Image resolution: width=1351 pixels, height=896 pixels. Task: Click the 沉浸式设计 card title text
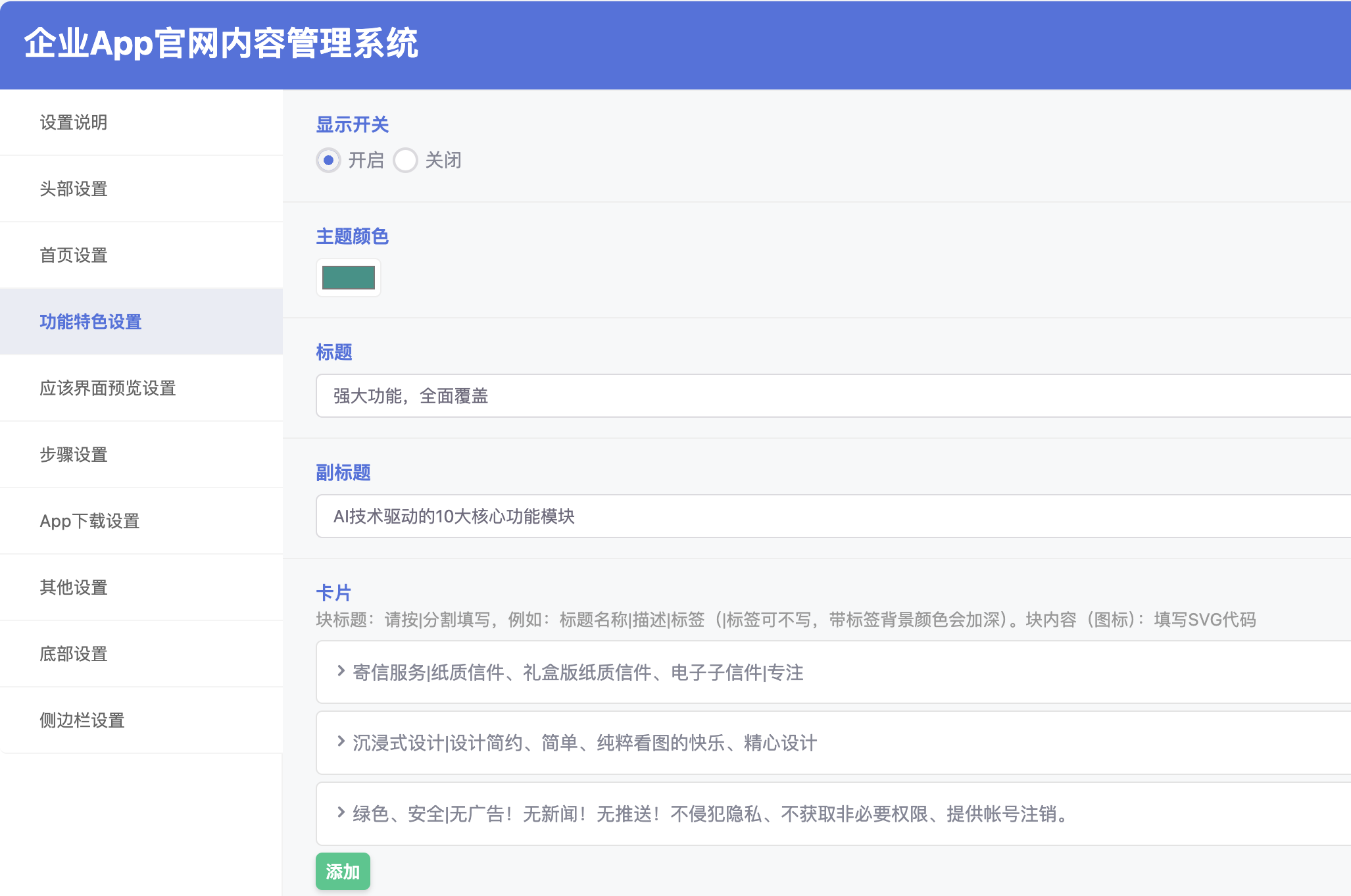[585, 743]
